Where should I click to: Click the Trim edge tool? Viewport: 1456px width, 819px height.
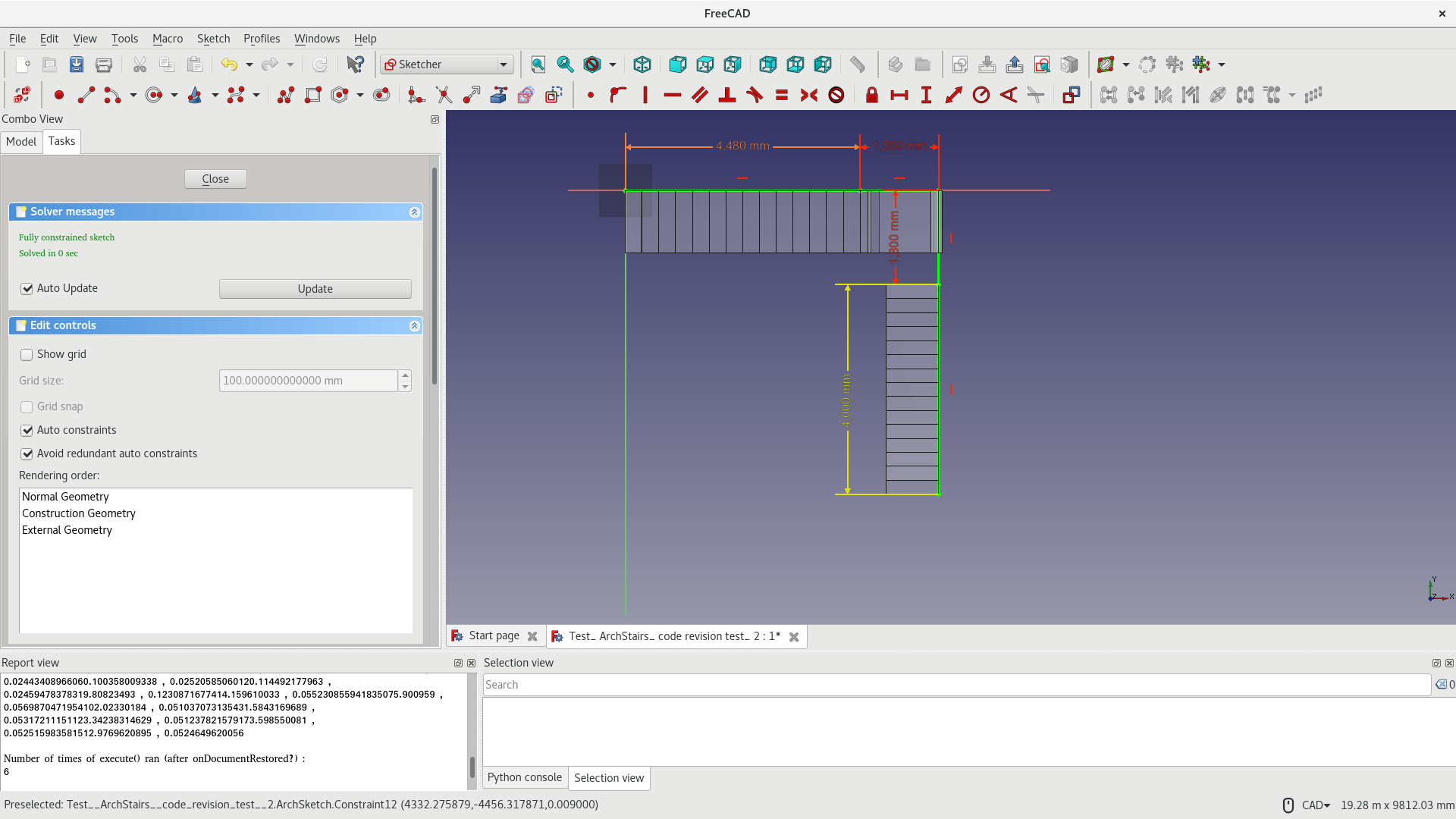point(444,95)
